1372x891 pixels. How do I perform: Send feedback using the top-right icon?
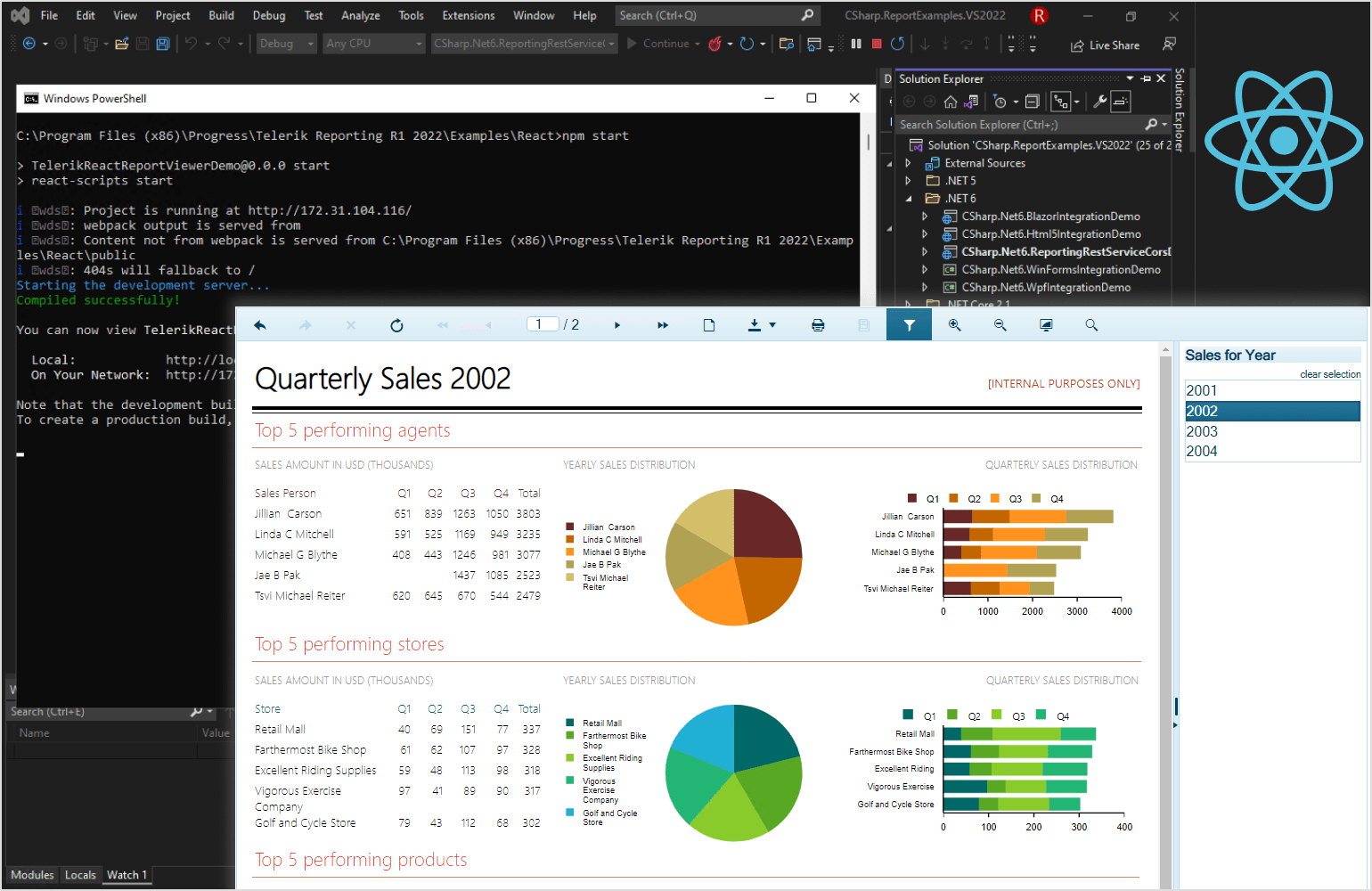pos(1170,44)
